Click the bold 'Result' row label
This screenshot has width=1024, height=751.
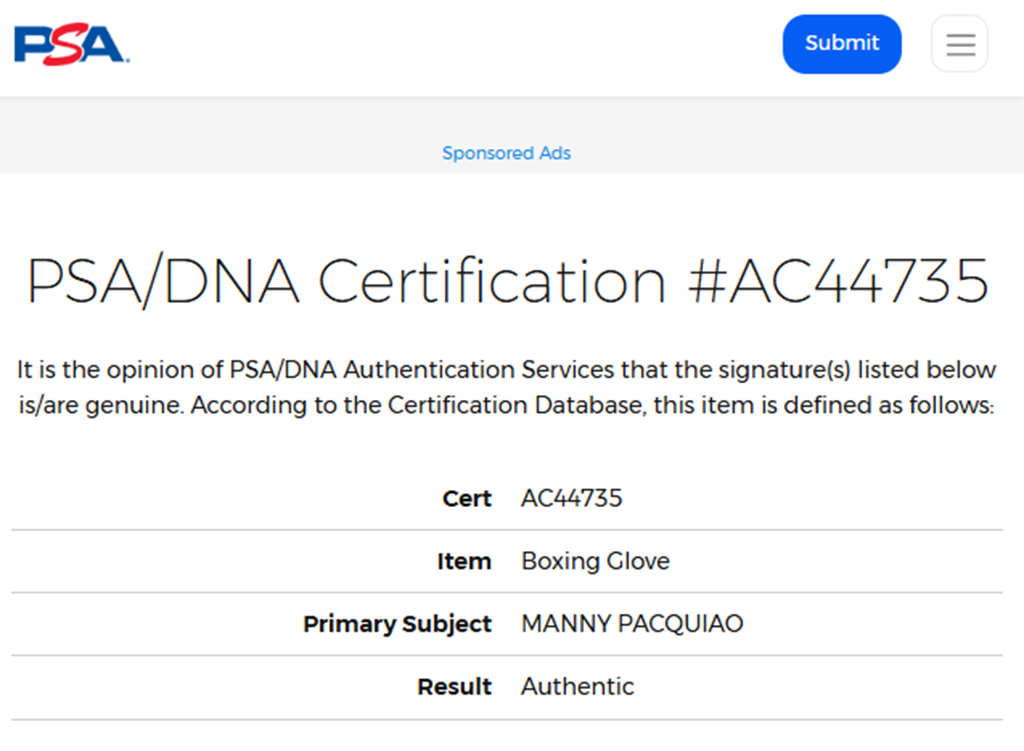[x=454, y=687]
